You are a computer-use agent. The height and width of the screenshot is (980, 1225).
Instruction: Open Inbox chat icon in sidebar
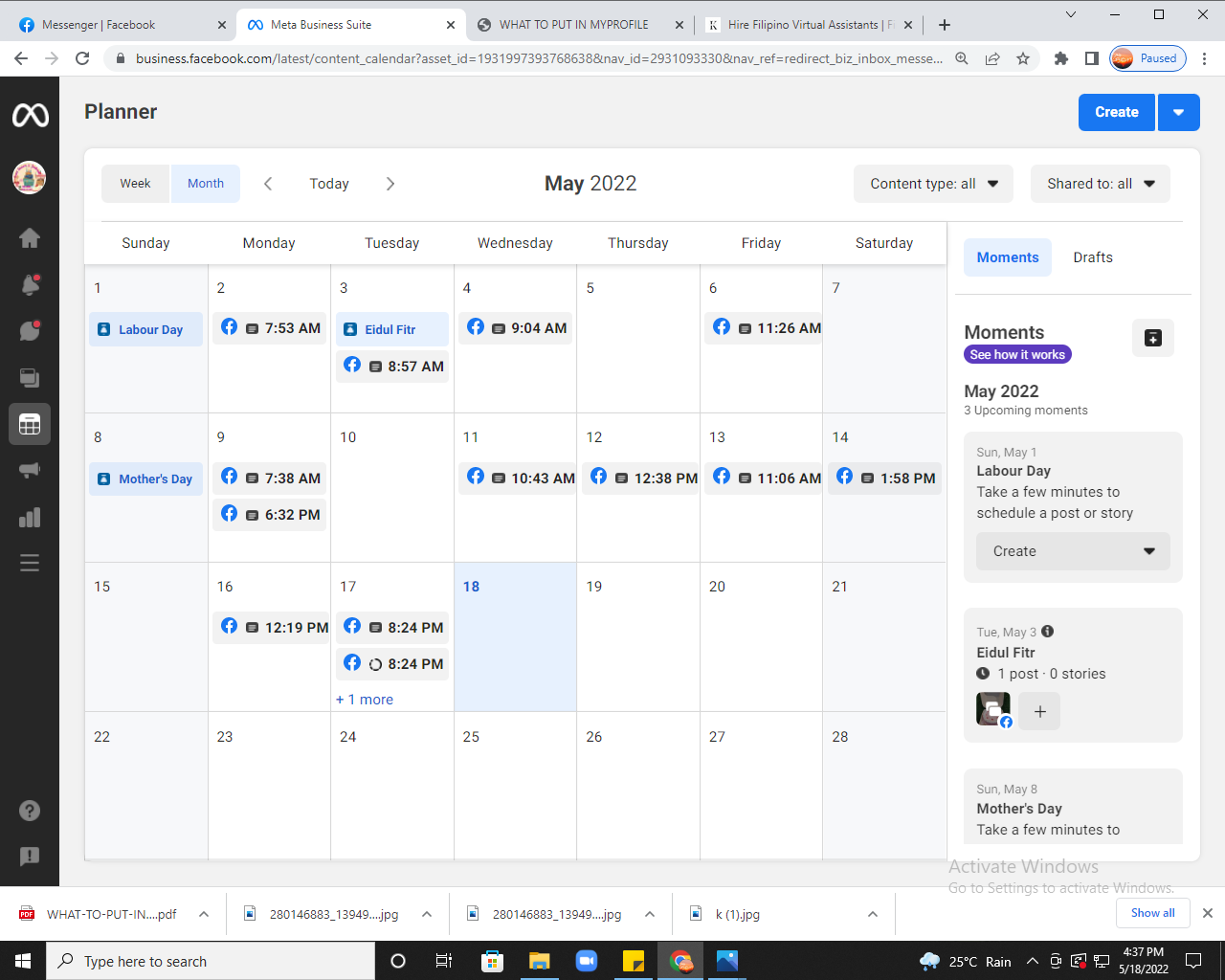click(30, 331)
